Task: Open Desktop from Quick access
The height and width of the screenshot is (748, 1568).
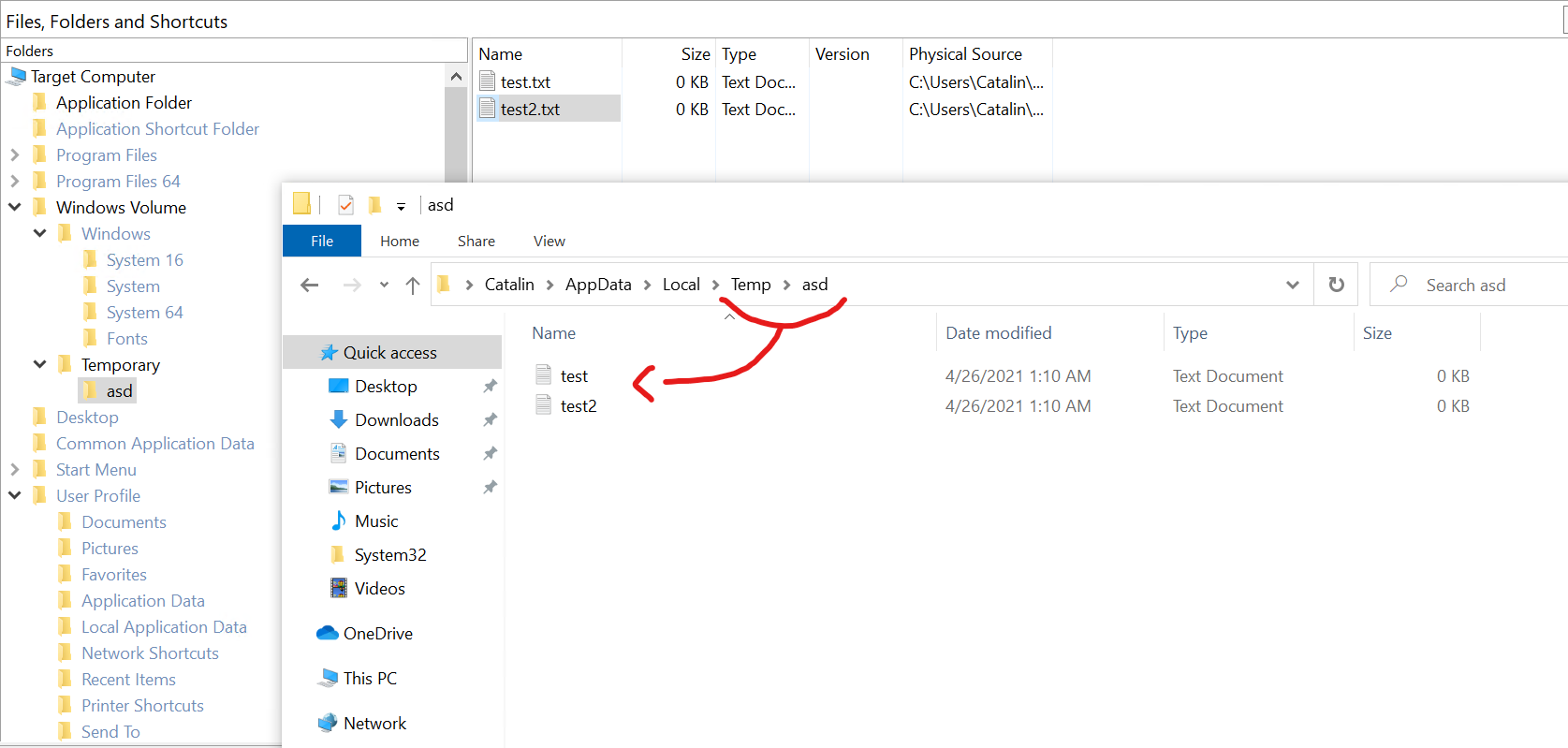Action: (x=386, y=387)
